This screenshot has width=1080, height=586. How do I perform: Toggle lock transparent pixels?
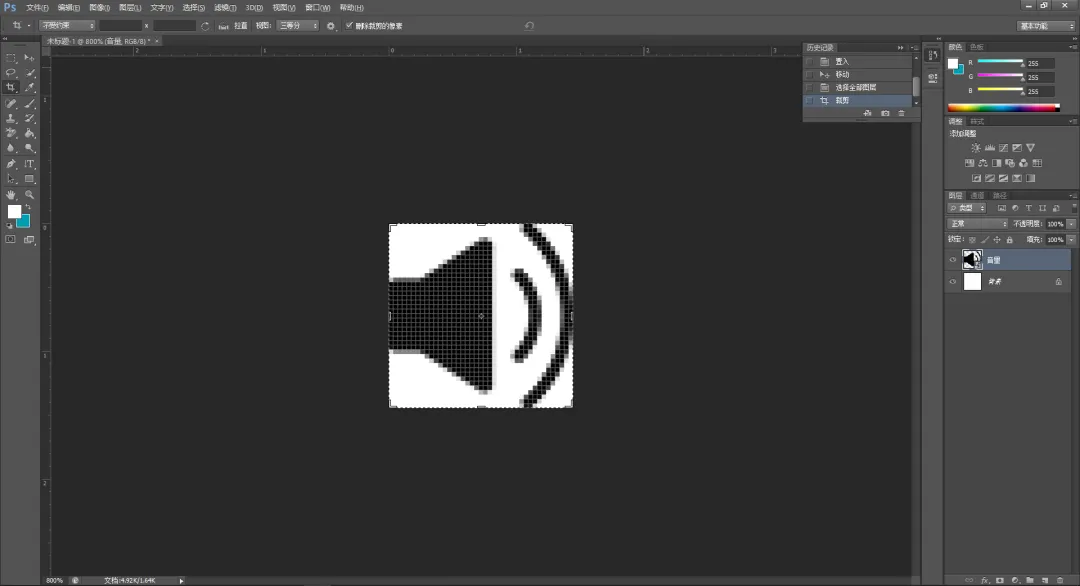[x=973, y=240]
